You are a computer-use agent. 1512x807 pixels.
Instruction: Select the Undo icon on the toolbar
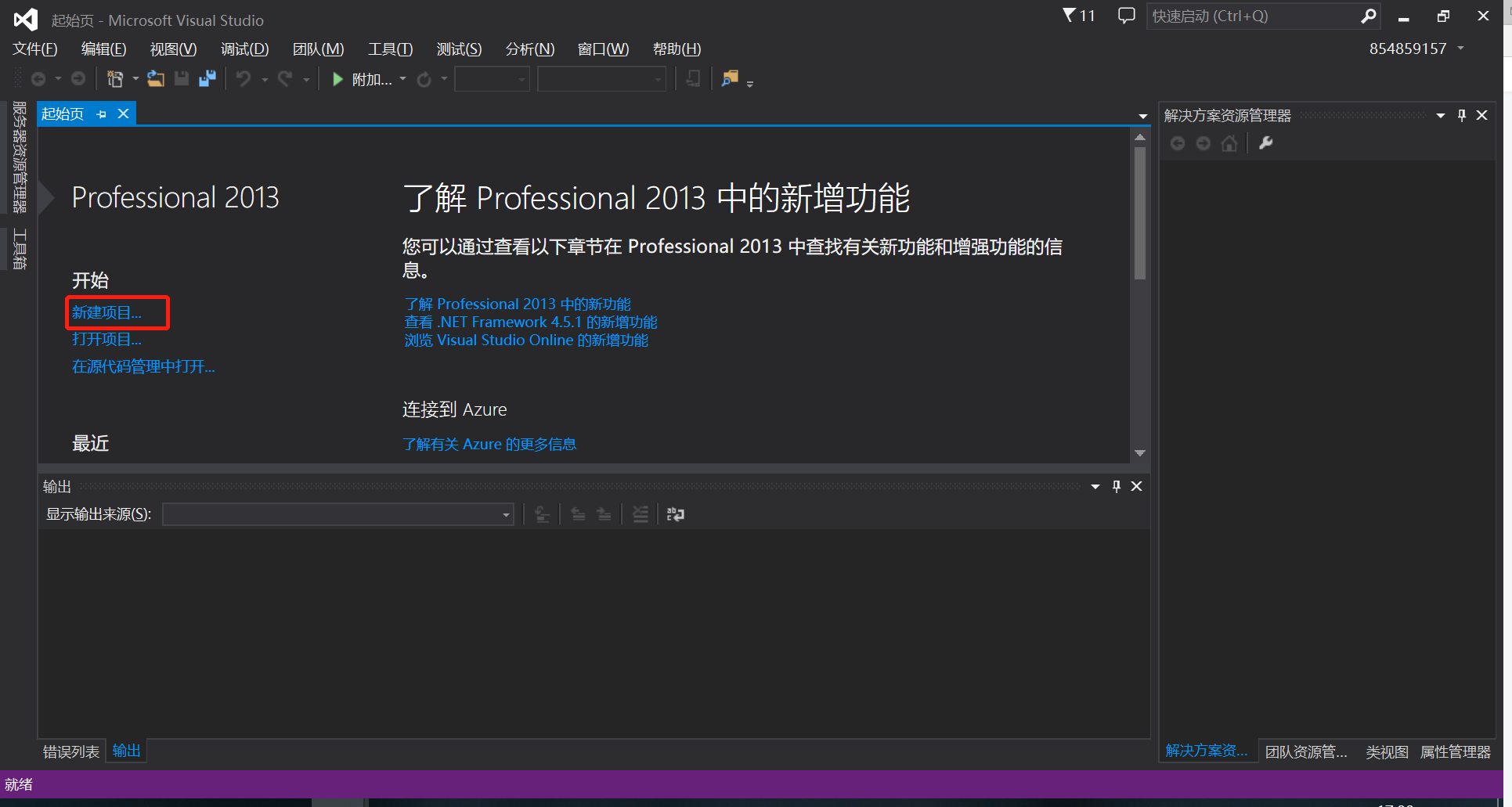click(x=244, y=78)
